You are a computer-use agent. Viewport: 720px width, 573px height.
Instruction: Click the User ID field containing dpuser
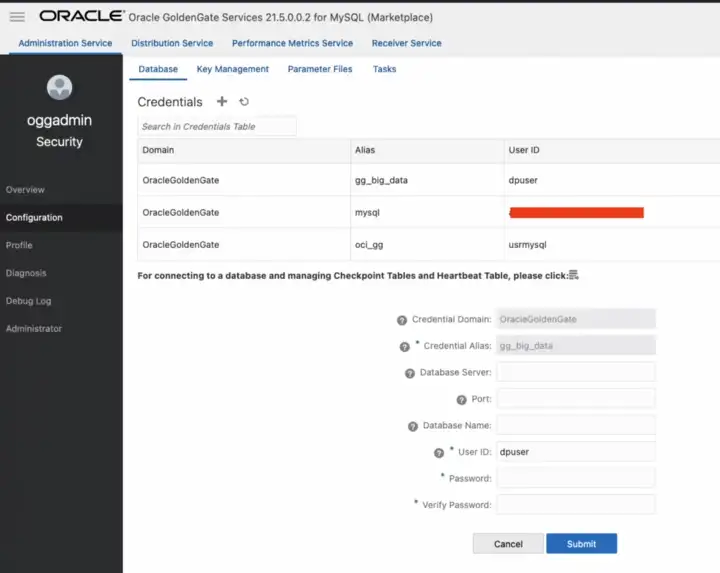point(576,452)
